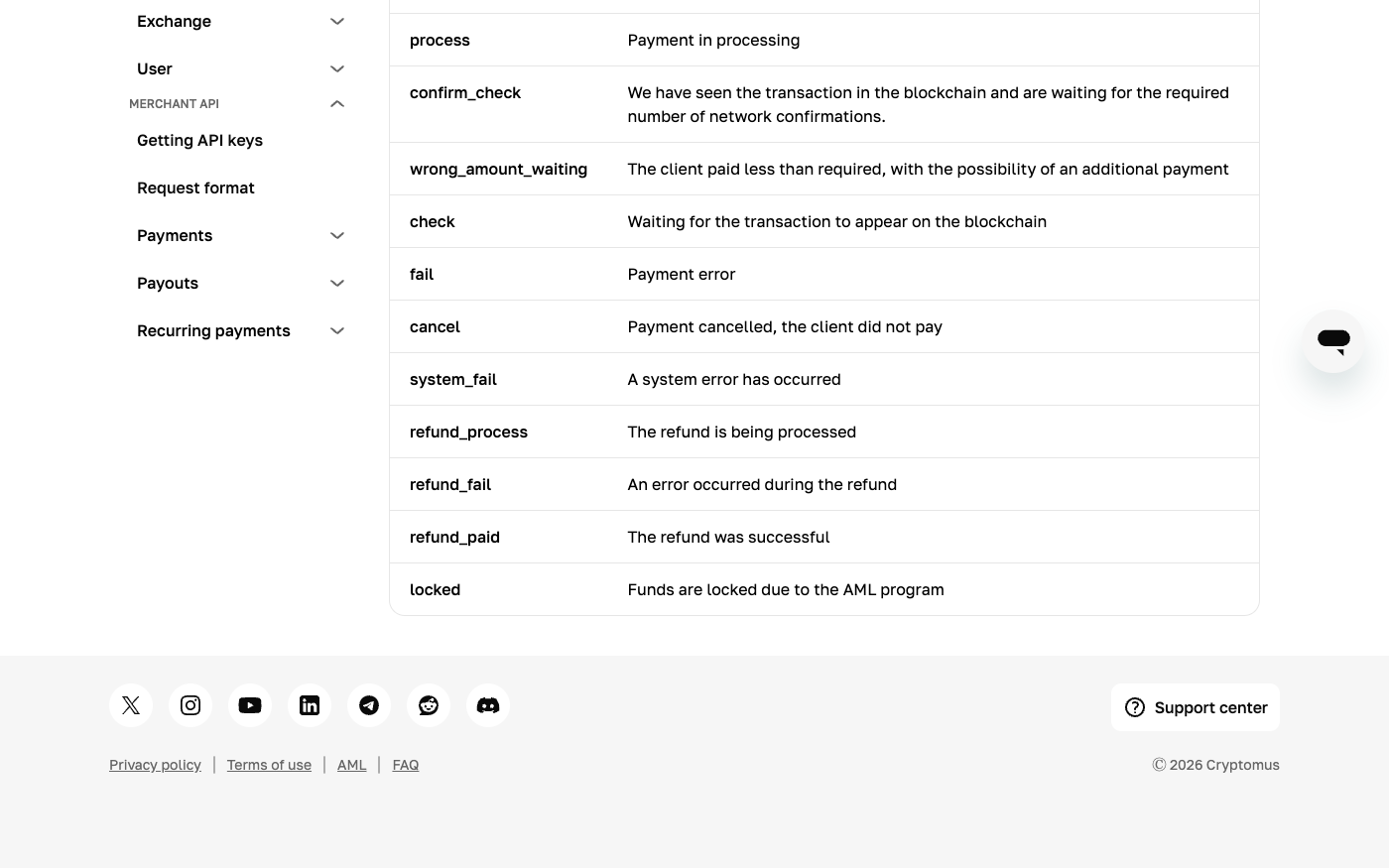Click the '© 2026 Cryptomus' copyright text
The image size is (1389, 868).
[x=1215, y=765]
